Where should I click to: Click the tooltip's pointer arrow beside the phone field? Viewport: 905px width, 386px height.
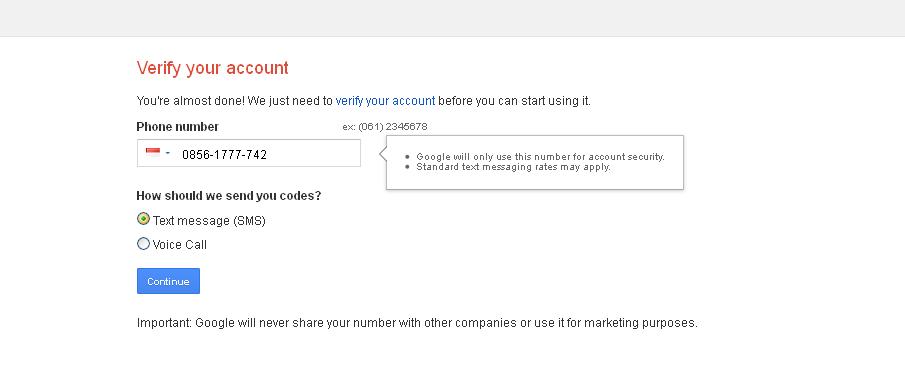coord(383,153)
